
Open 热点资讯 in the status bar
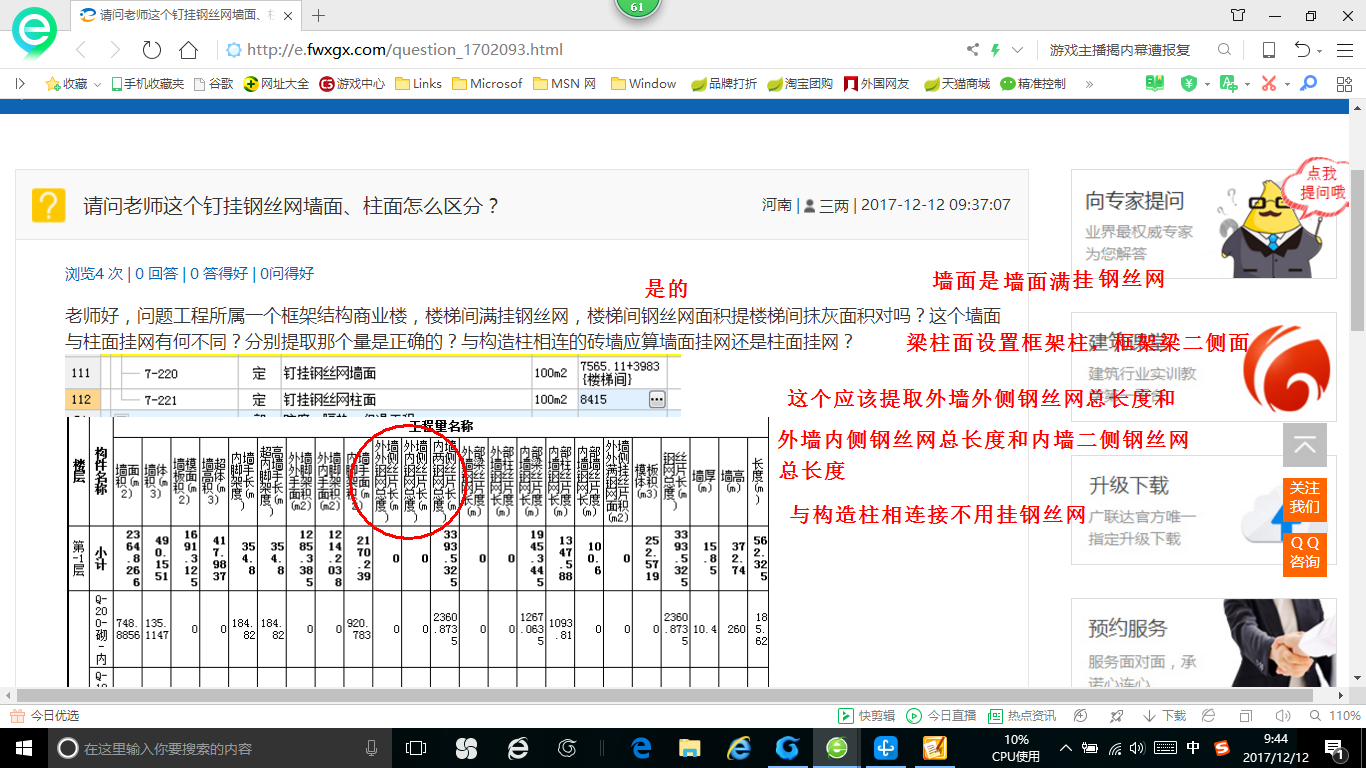tap(1022, 716)
